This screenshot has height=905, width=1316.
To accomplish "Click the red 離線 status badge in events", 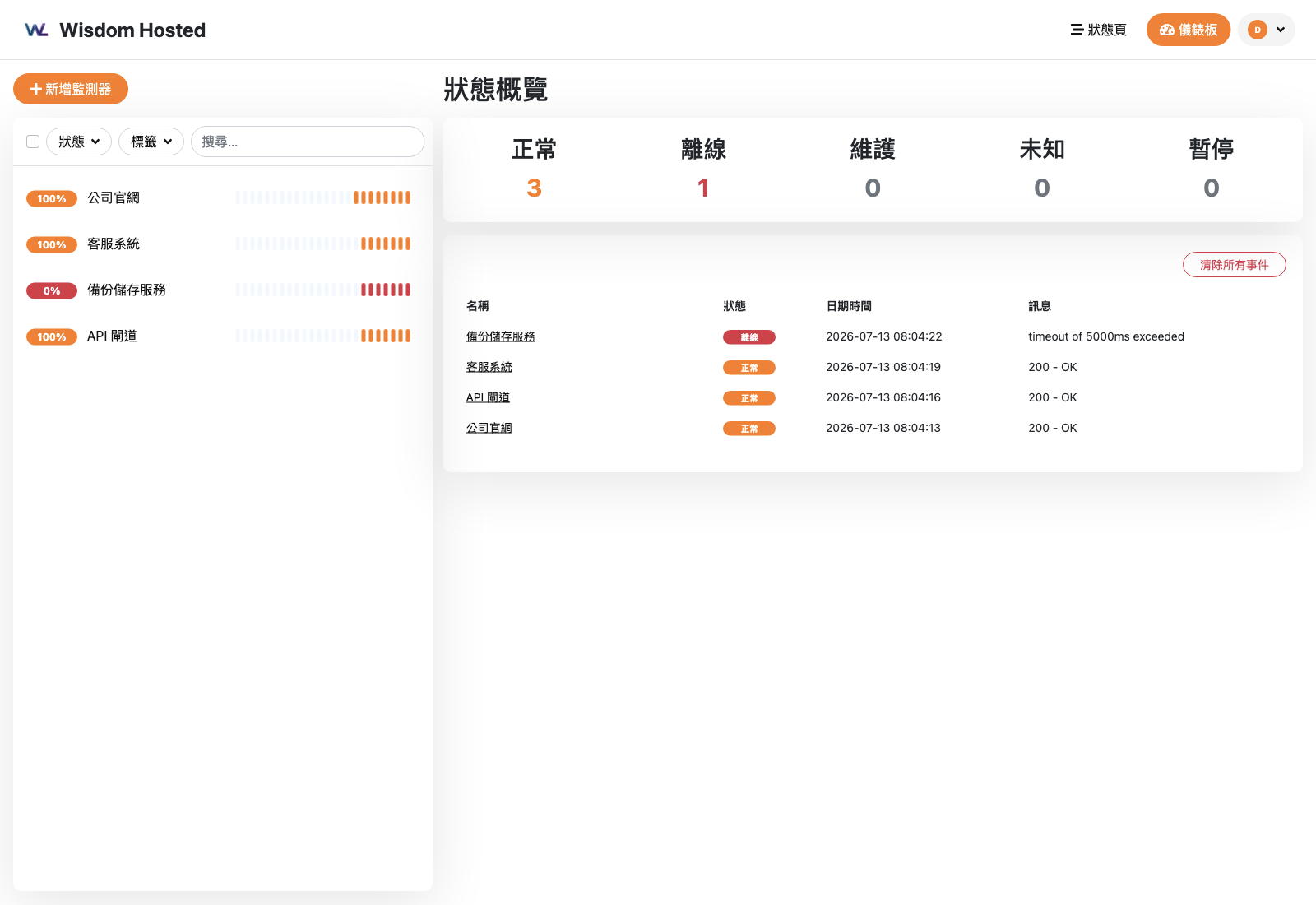I will (x=748, y=337).
